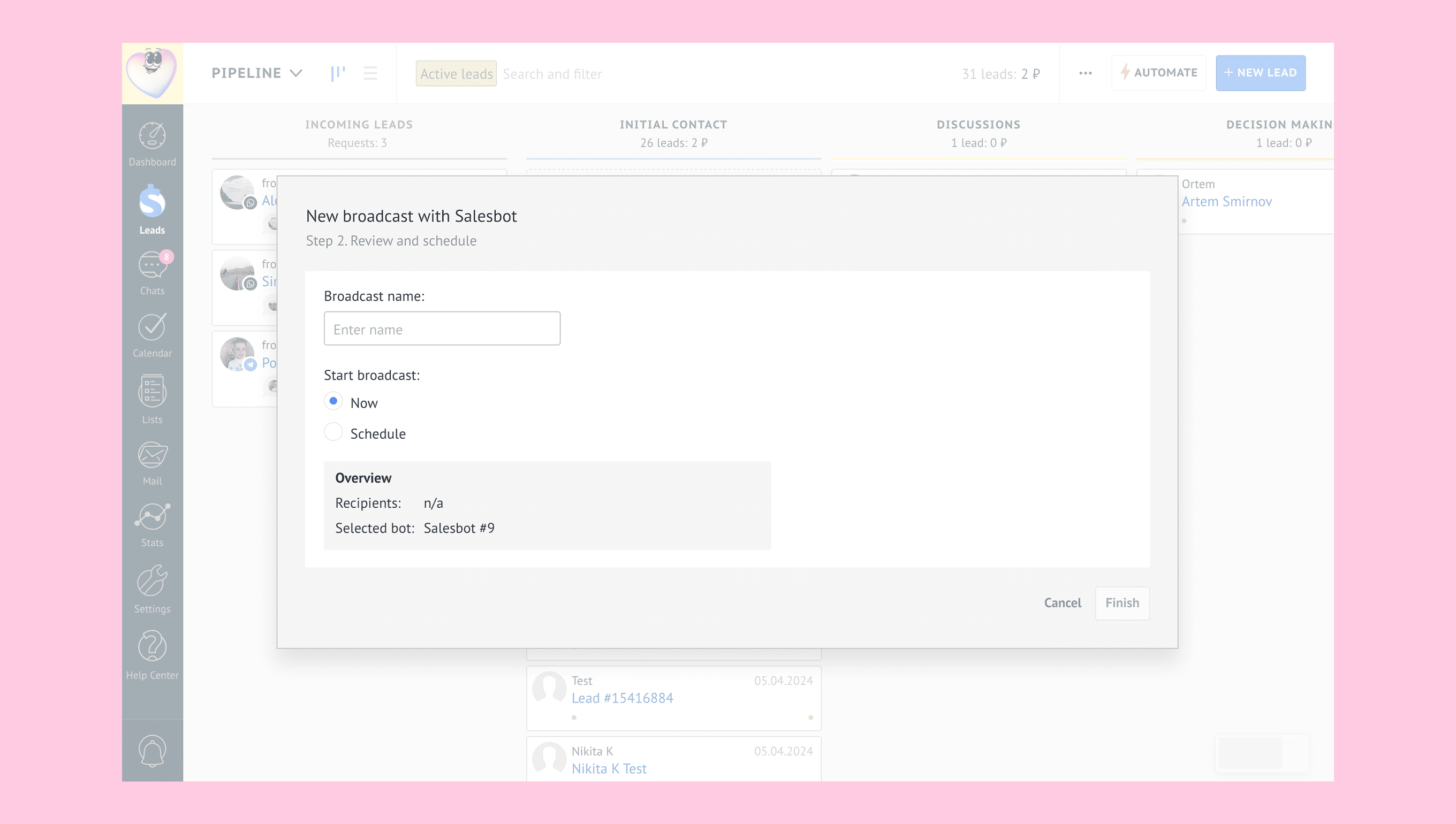Click the Finish button
1456x824 pixels.
click(1121, 602)
